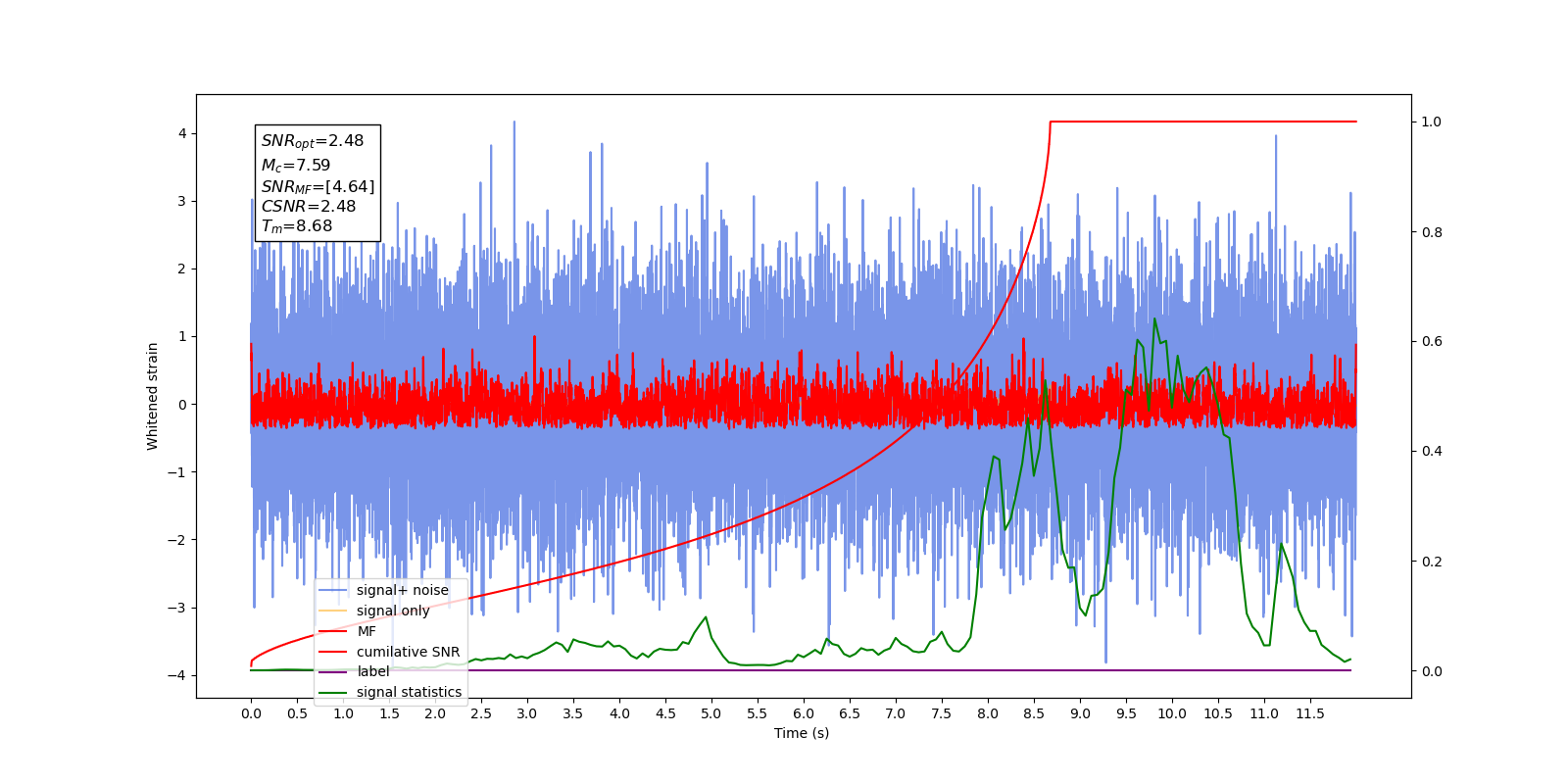The height and width of the screenshot is (784, 1568).
Task: Click the orange line swatch for signal only
Action: (x=333, y=611)
